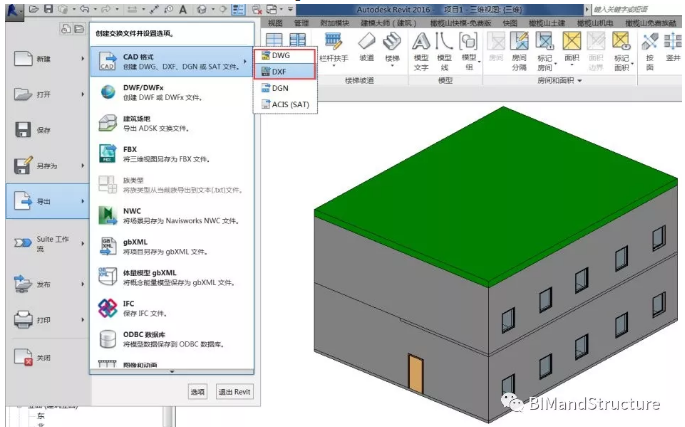This screenshot has width=685, height=427.
Task: Select the 栏杆扶手 railing tool
Action: 334,48
